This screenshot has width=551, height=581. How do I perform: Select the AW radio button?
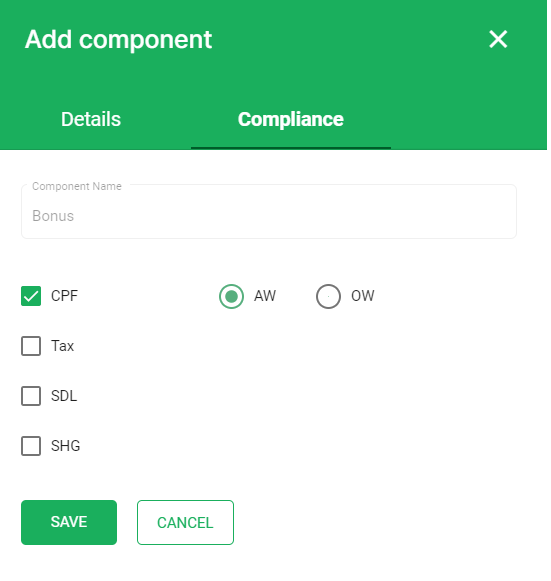(231, 296)
